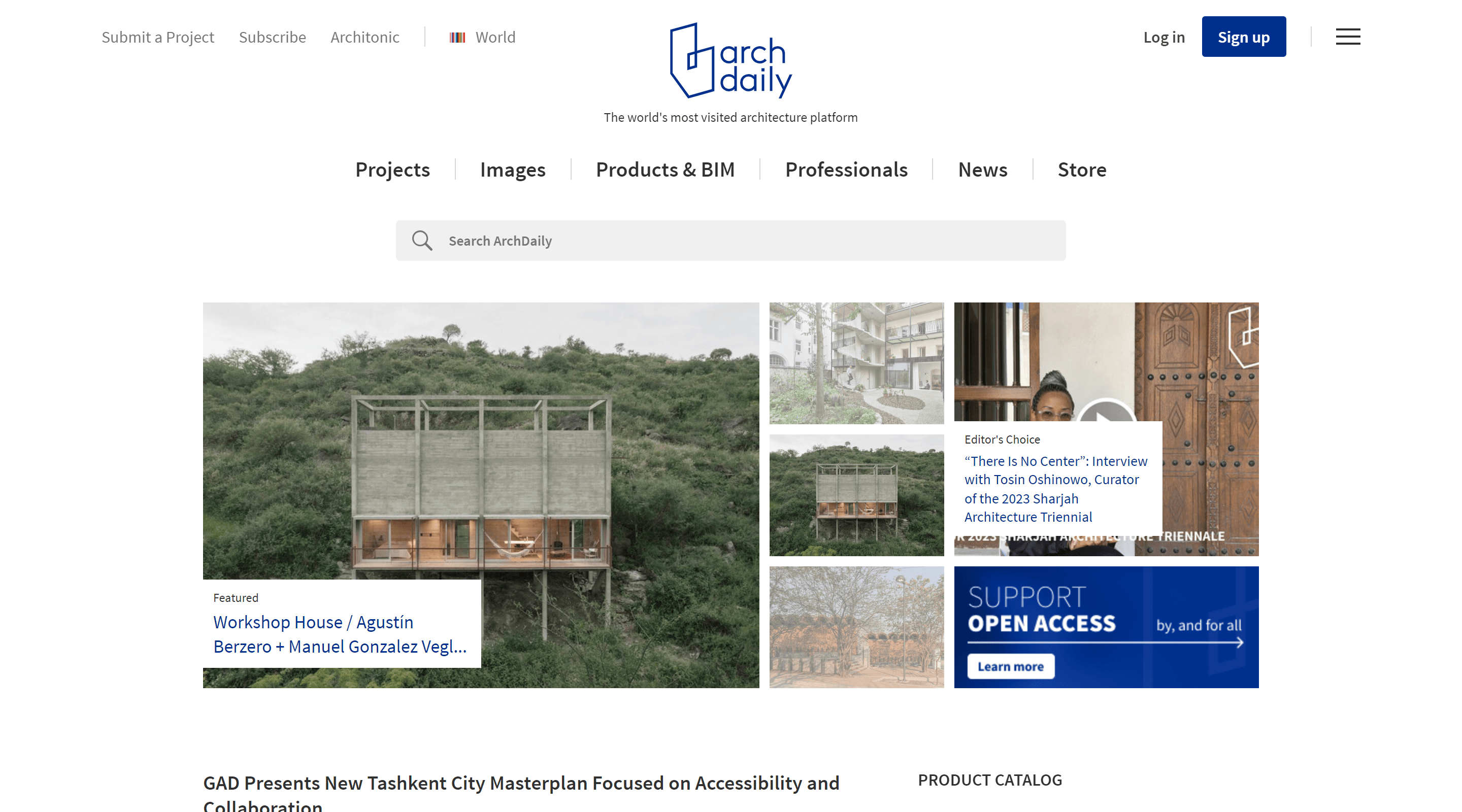Click the ArchDaily logo
The height and width of the screenshot is (812, 1462).
(x=730, y=61)
